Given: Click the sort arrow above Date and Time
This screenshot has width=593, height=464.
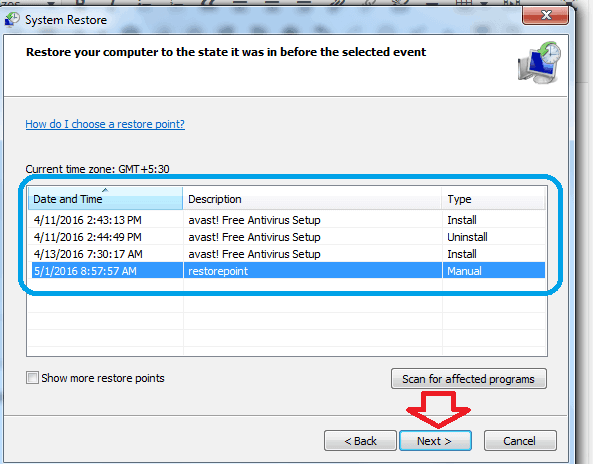Looking at the screenshot, I should coord(105,190).
